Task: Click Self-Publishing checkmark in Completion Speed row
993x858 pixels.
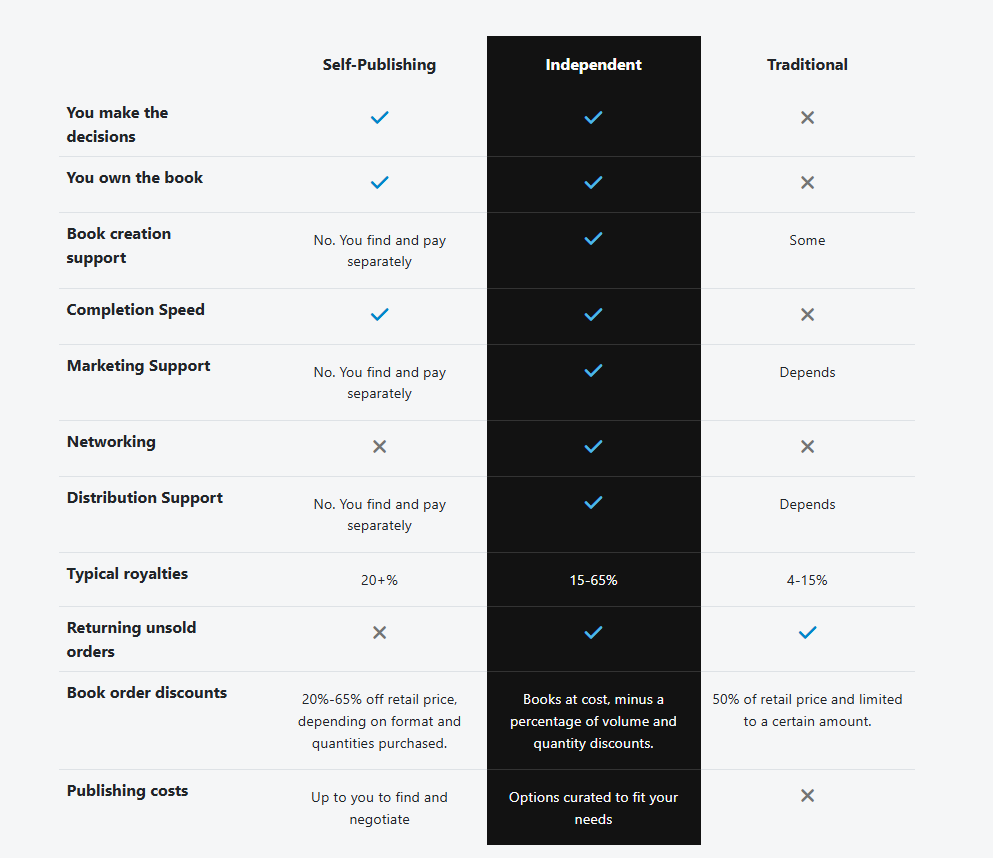Action: click(379, 315)
